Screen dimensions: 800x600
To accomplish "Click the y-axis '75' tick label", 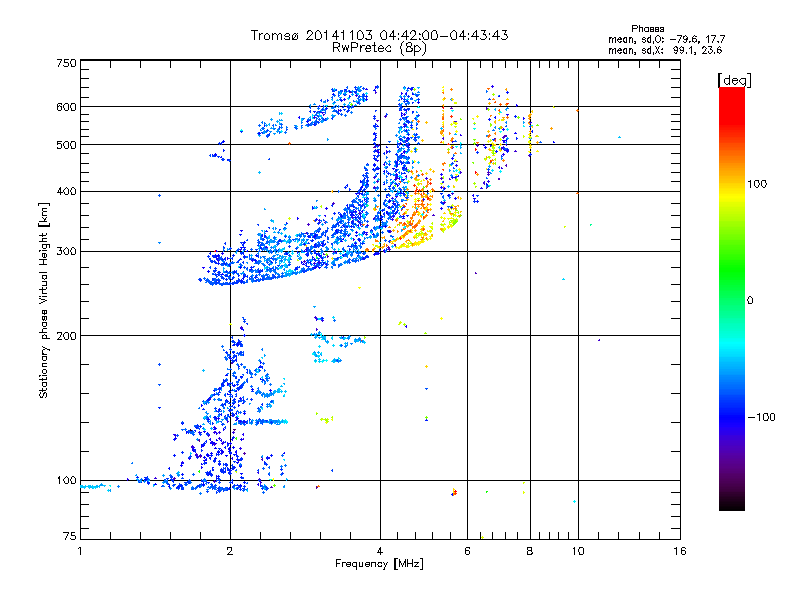I will (70, 536).
